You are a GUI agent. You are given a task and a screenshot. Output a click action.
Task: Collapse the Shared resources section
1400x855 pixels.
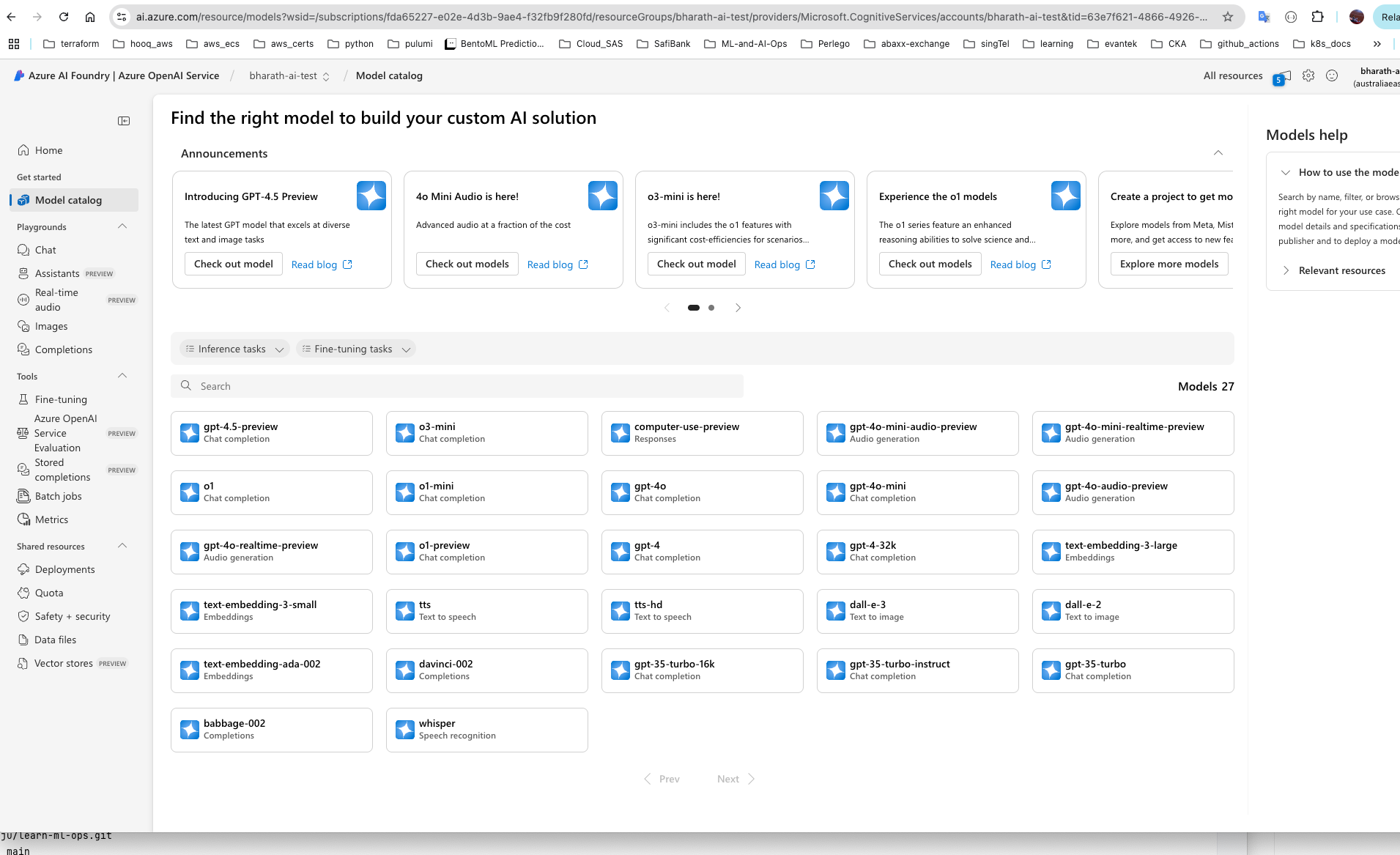pyautogui.click(x=122, y=546)
